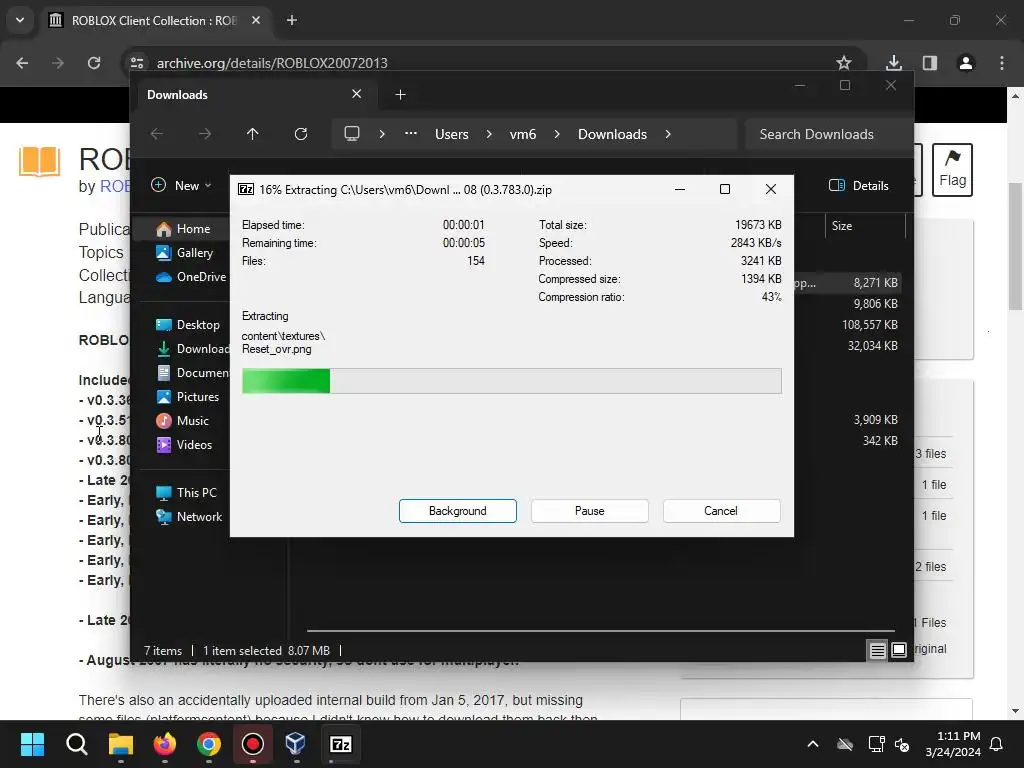This screenshot has height=768, width=1024.
Task: Expand chevron after the PC icon in address bar
Action: (x=382, y=134)
